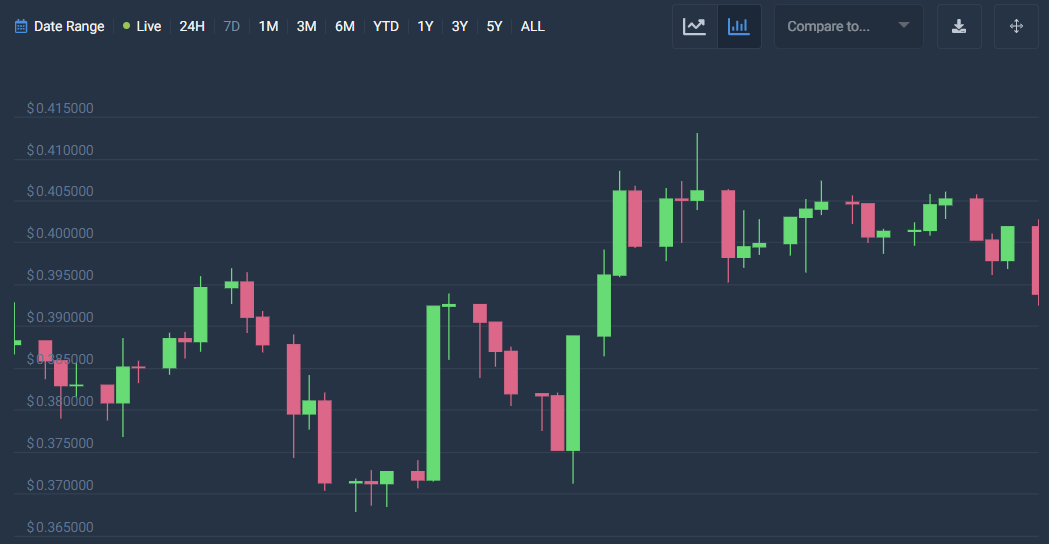
Task: Switch to candlestick chart view
Action: 739,27
